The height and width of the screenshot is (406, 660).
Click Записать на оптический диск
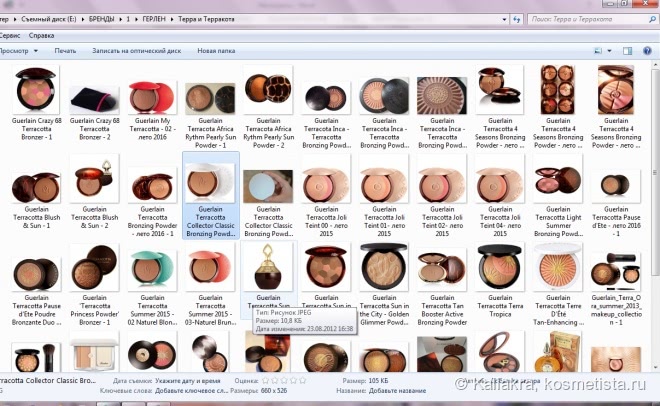click(x=136, y=51)
